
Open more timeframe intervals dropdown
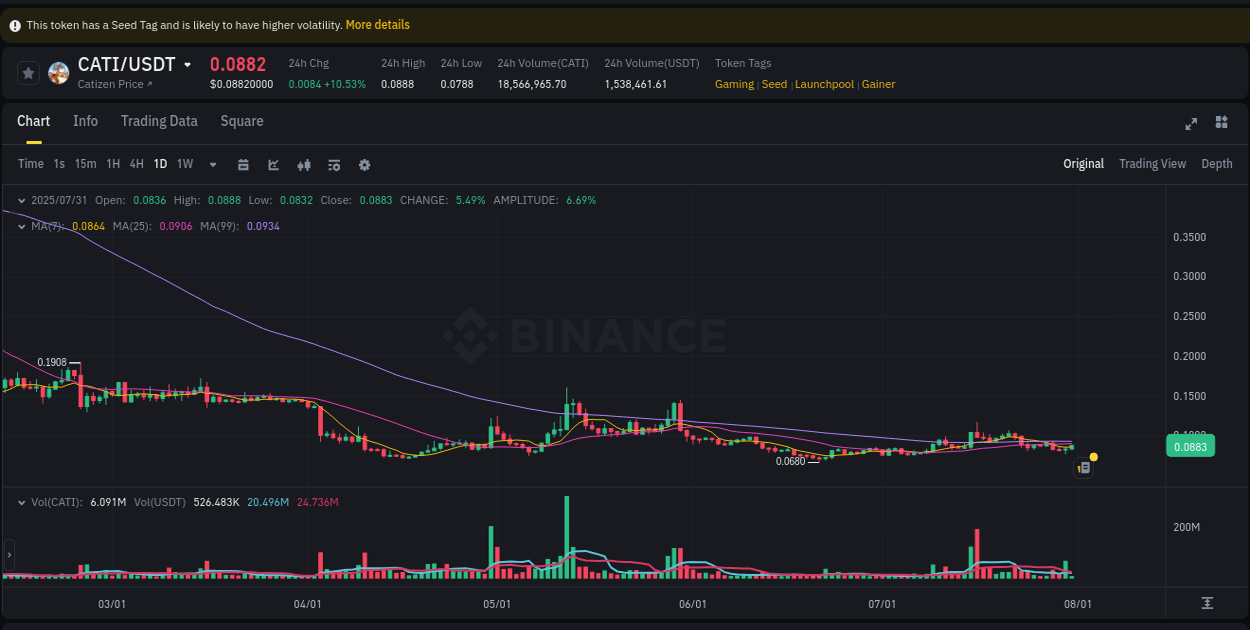tap(211, 164)
